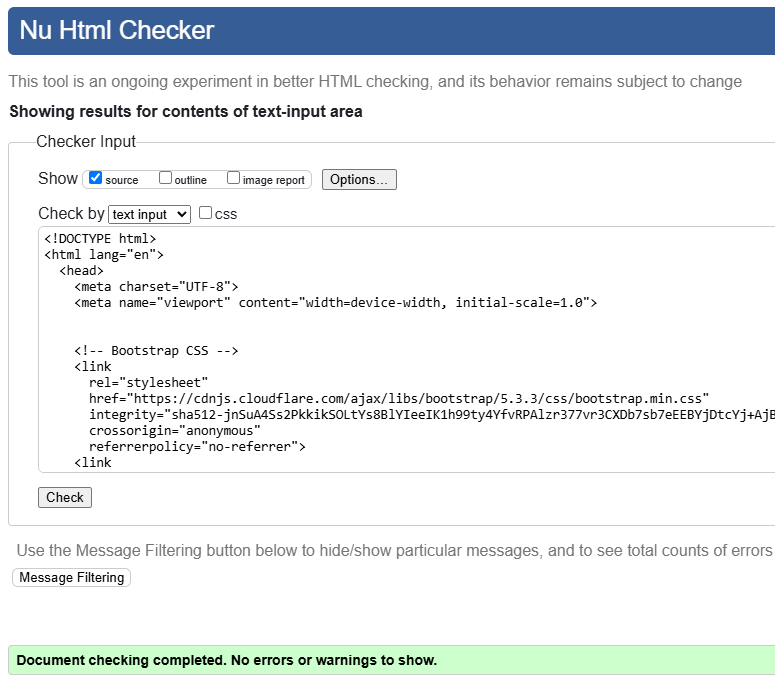Click the 'Document checking completed' result message
This screenshot has width=775, height=677.
point(226,660)
